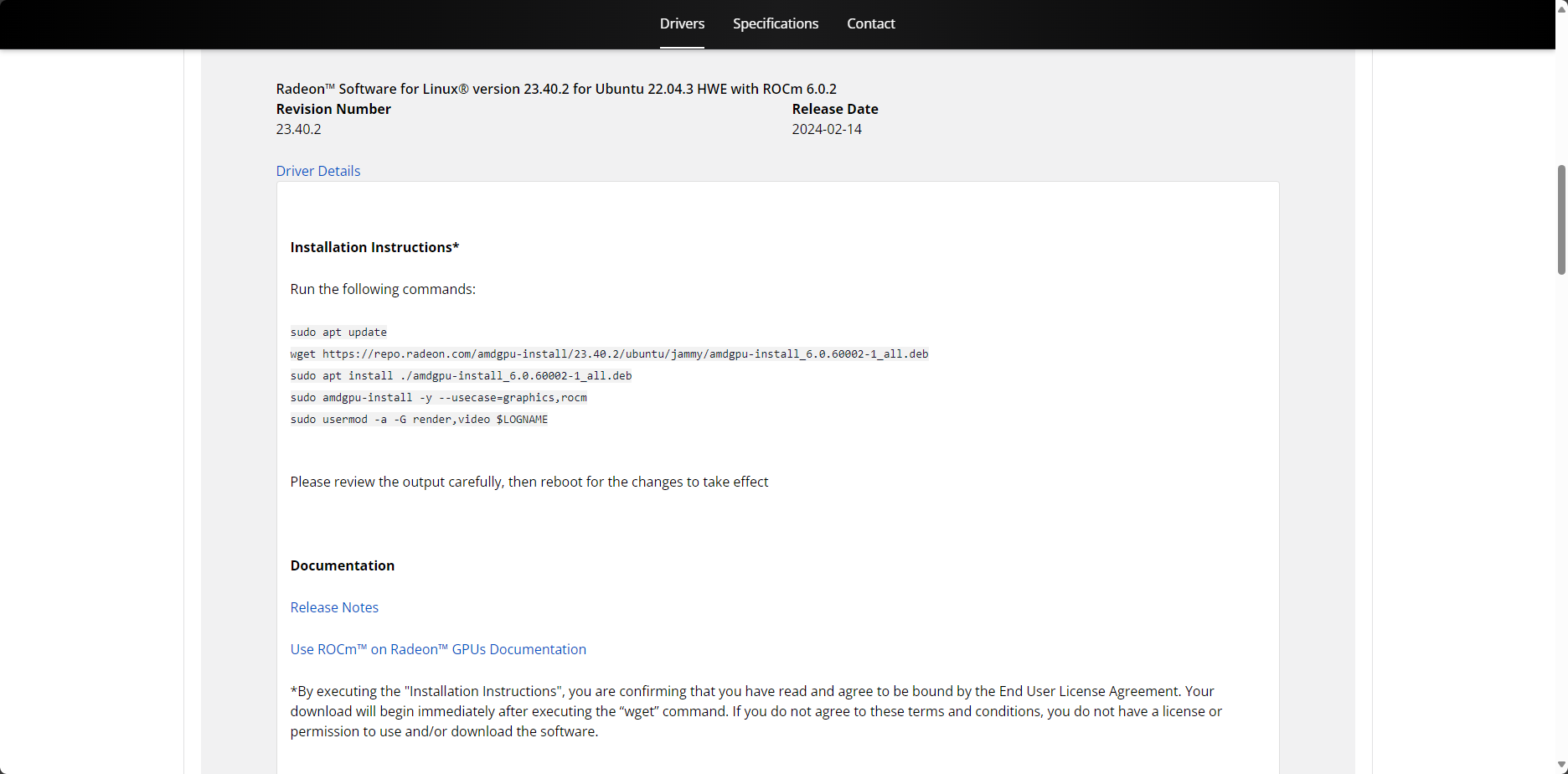Switch to the Specifications tab
The width and height of the screenshot is (1568, 774).
776,23
